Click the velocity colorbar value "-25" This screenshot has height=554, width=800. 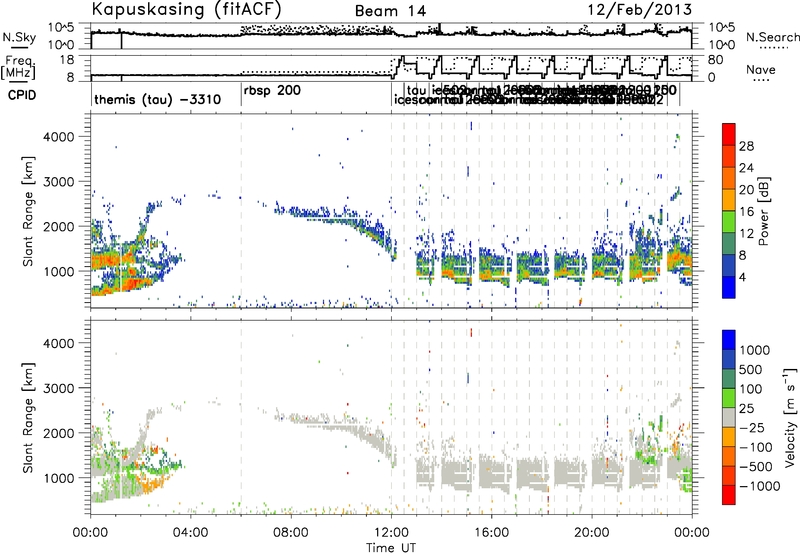(x=751, y=428)
